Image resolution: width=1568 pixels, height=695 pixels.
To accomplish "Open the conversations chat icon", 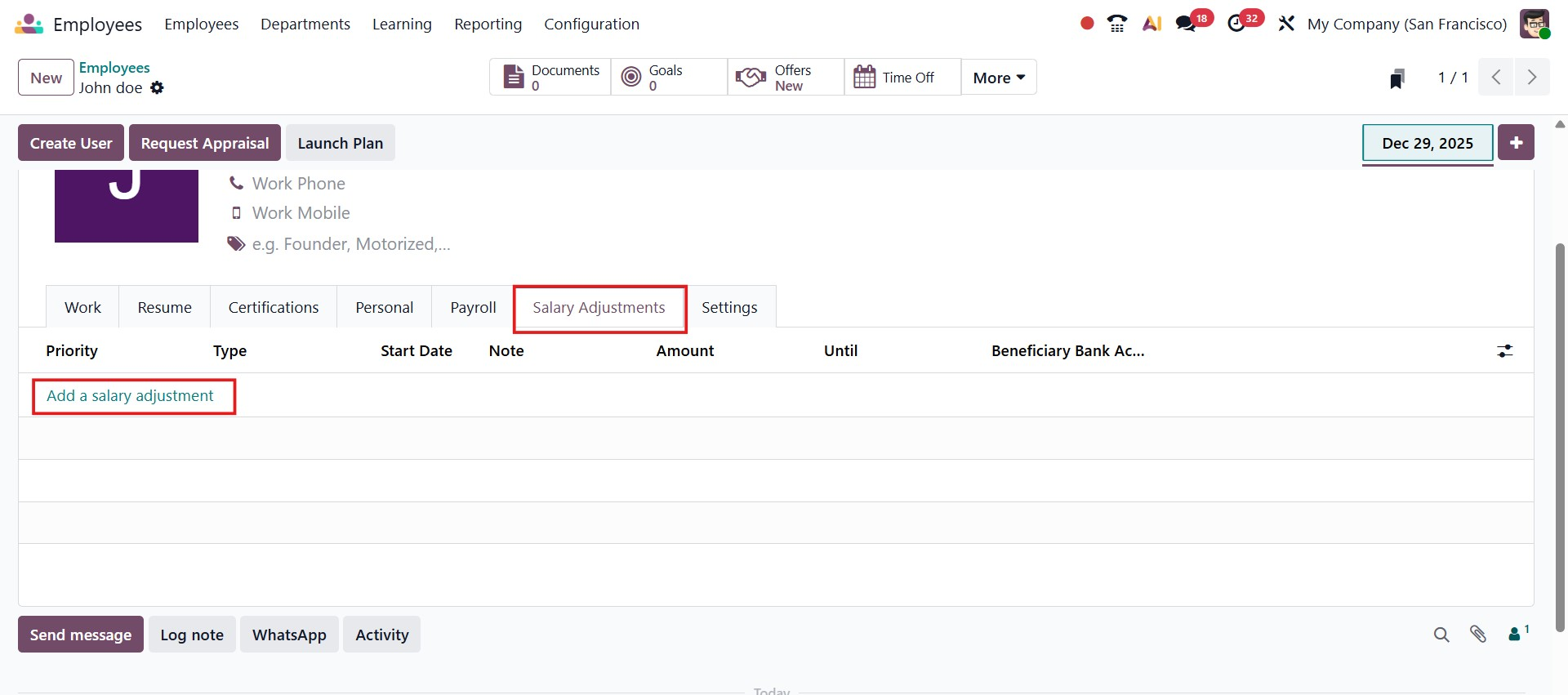I will (1186, 24).
